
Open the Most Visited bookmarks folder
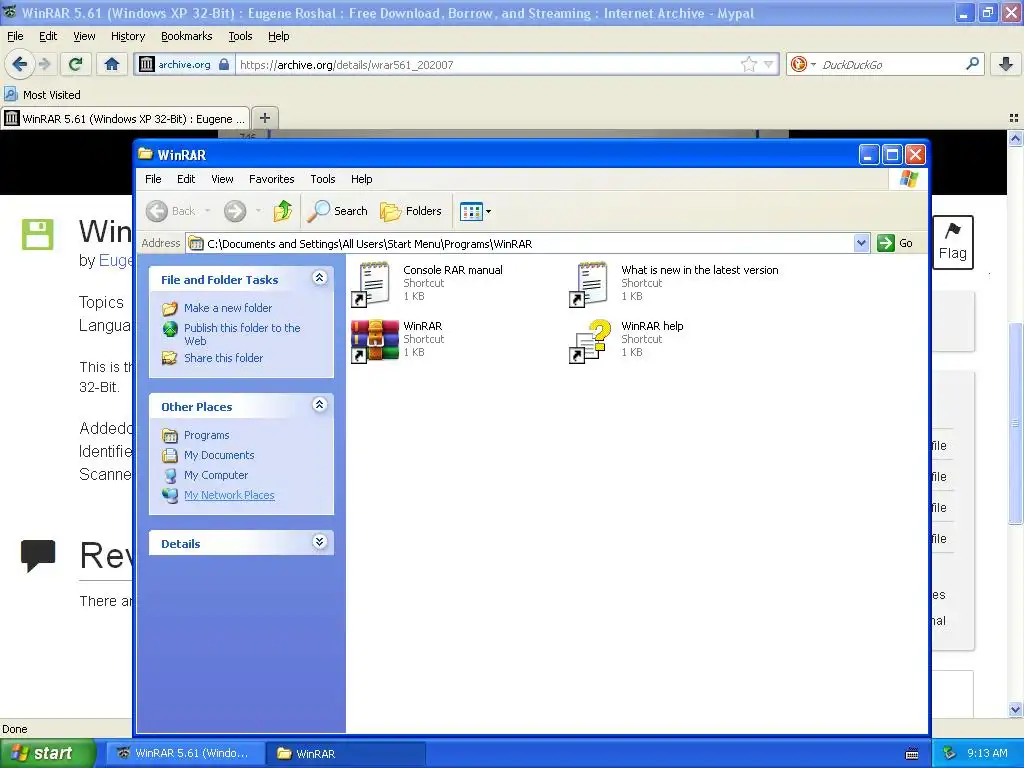(x=43, y=95)
